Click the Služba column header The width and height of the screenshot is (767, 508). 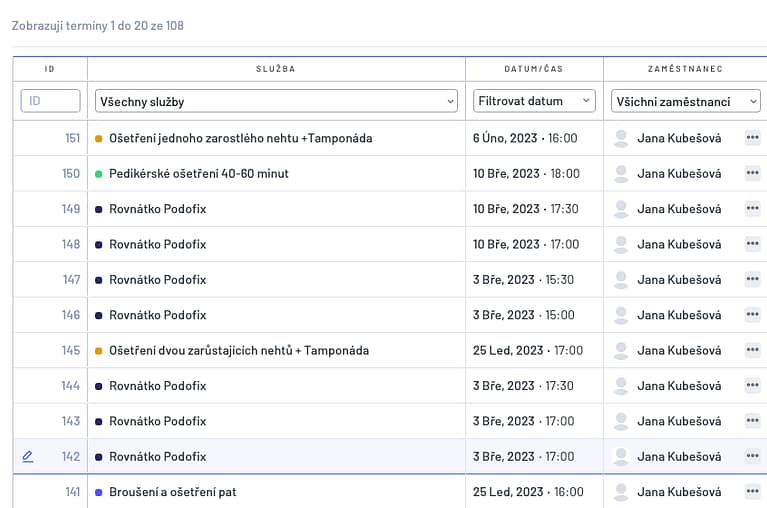pos(276,69)
